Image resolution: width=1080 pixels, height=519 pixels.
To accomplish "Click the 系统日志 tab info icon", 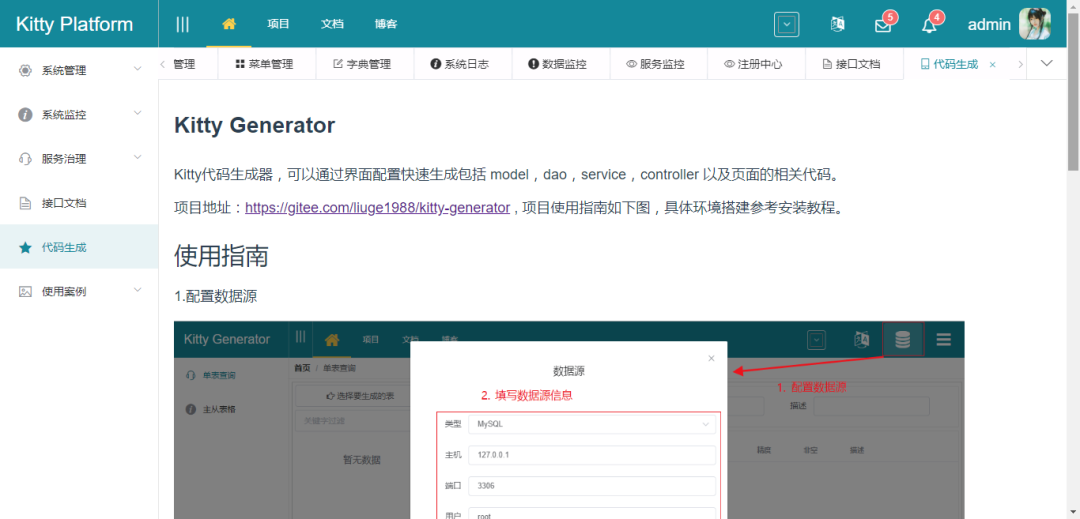I will pos(435,64).
